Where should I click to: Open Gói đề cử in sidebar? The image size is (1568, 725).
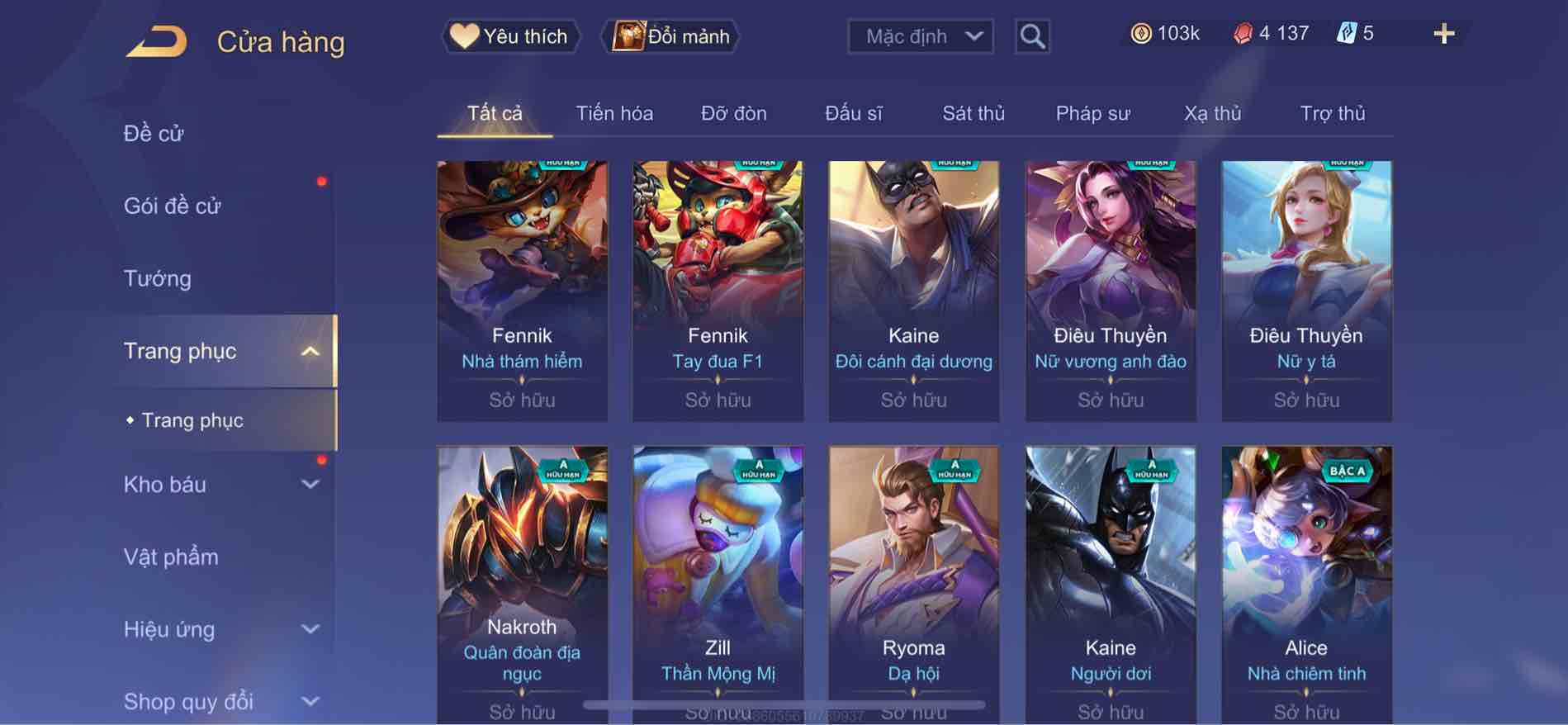pyautogui.click(x=173, y=206)
